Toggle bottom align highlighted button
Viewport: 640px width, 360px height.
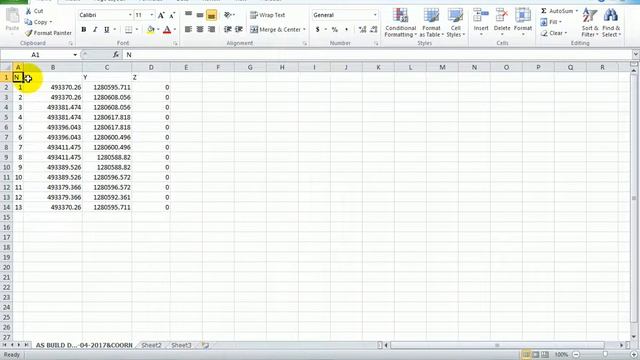211,16
